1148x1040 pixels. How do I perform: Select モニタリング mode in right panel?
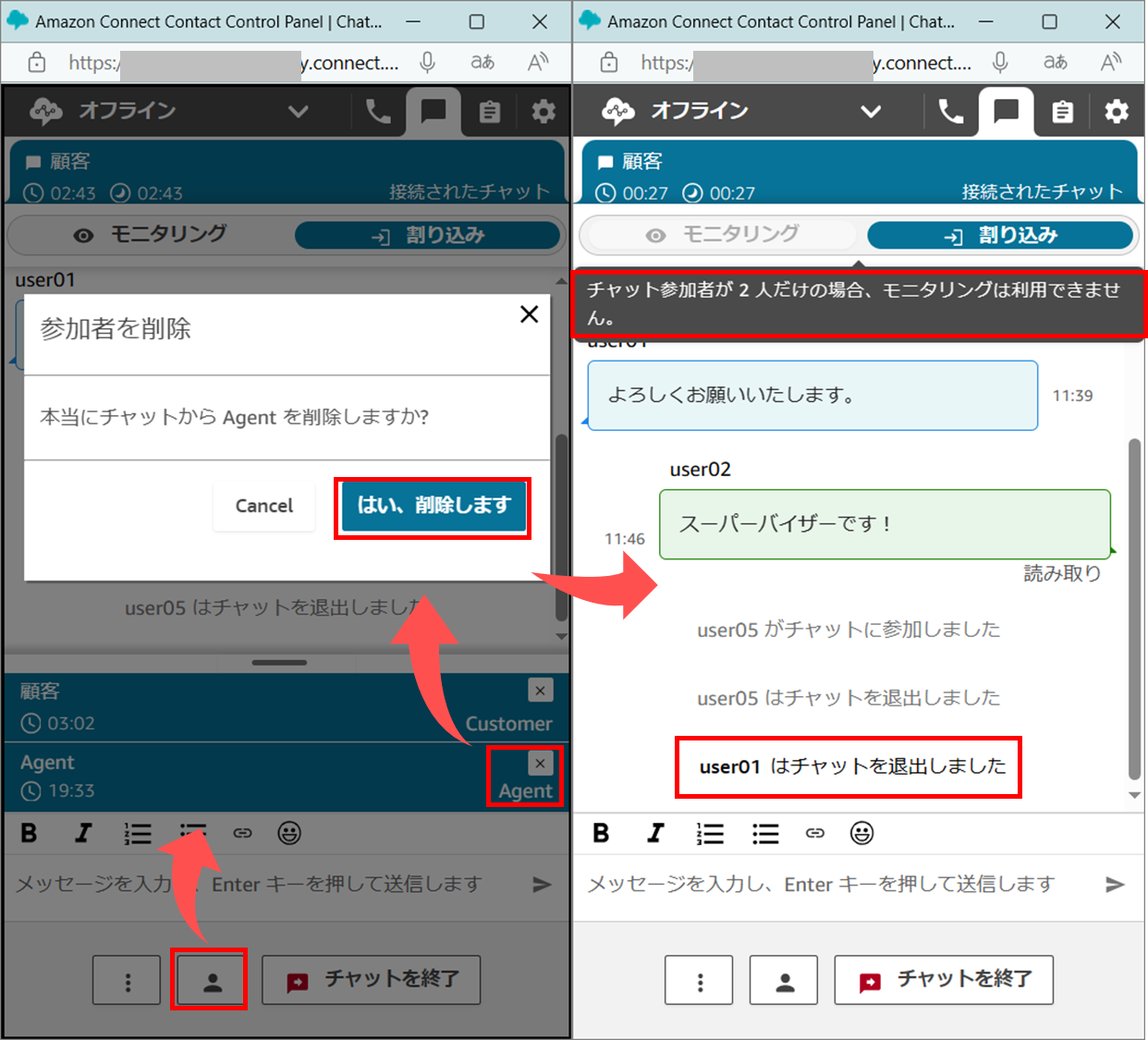click(722, 235)
